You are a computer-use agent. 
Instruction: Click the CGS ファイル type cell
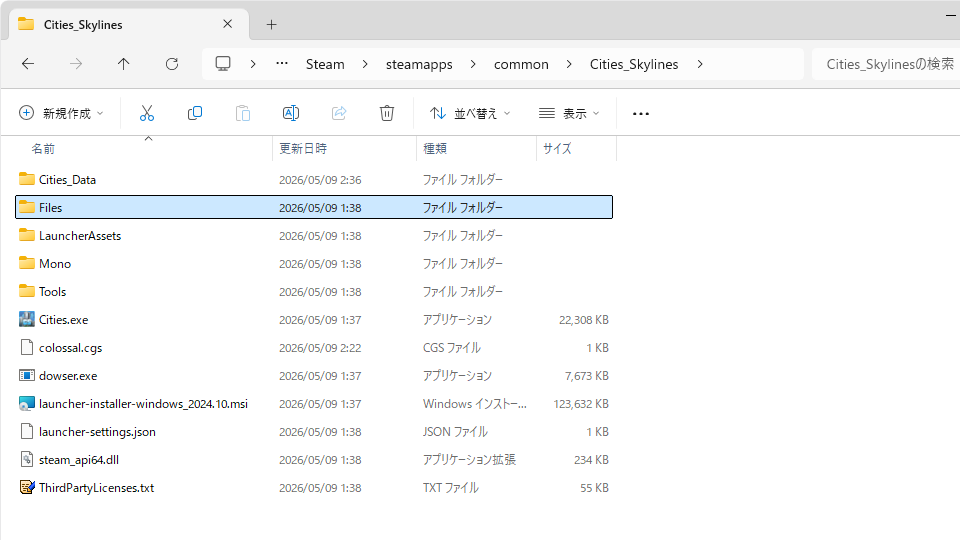[452, 348]
